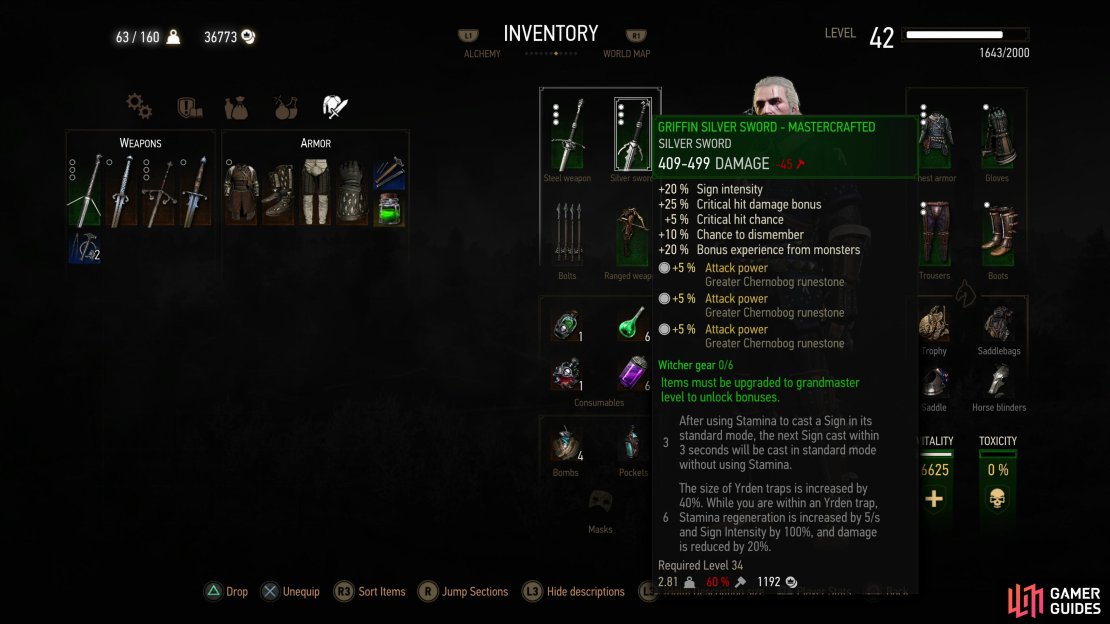Toggle Hide descriptions option

click(574, 591)
